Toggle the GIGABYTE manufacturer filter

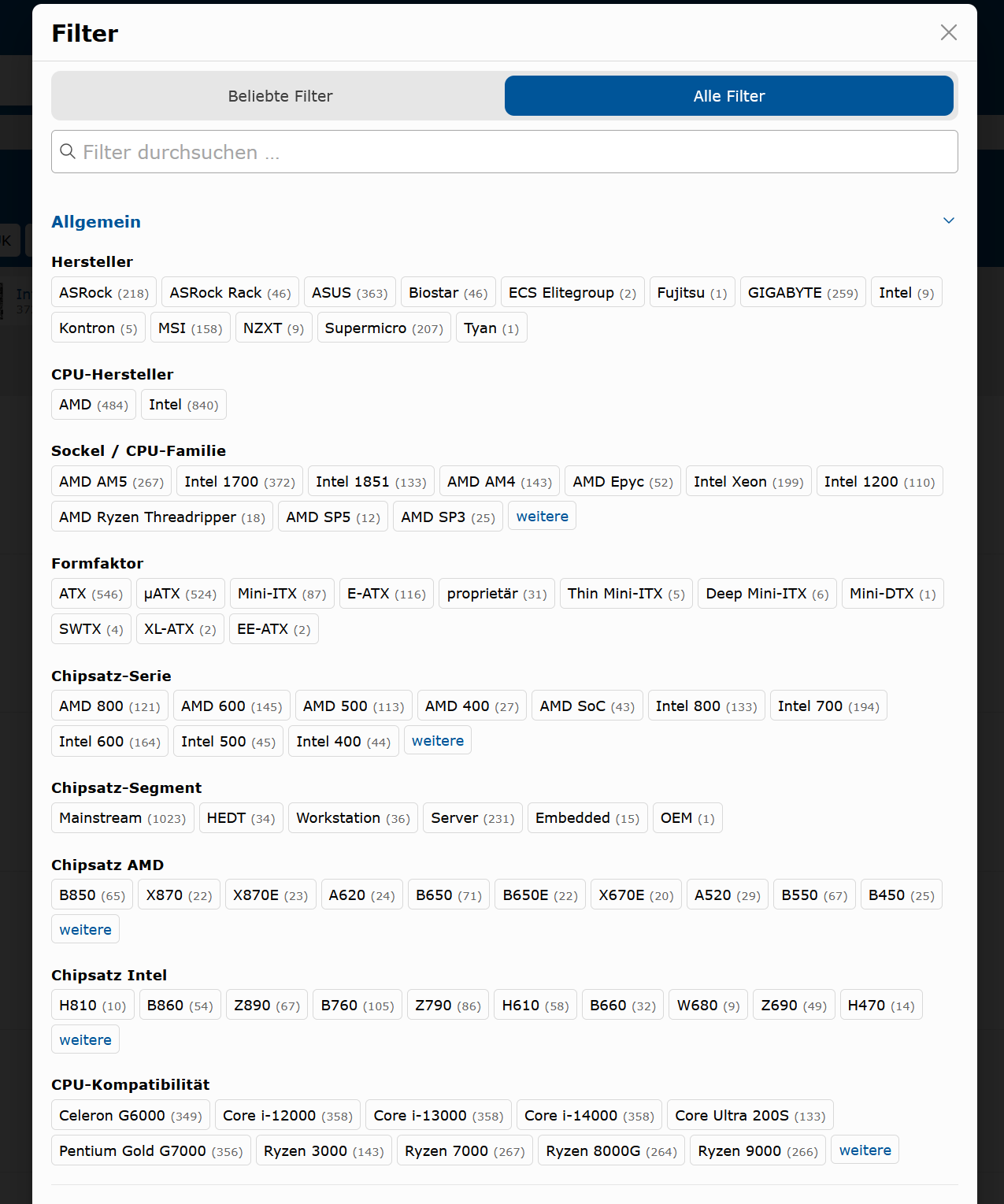(802, 292)
